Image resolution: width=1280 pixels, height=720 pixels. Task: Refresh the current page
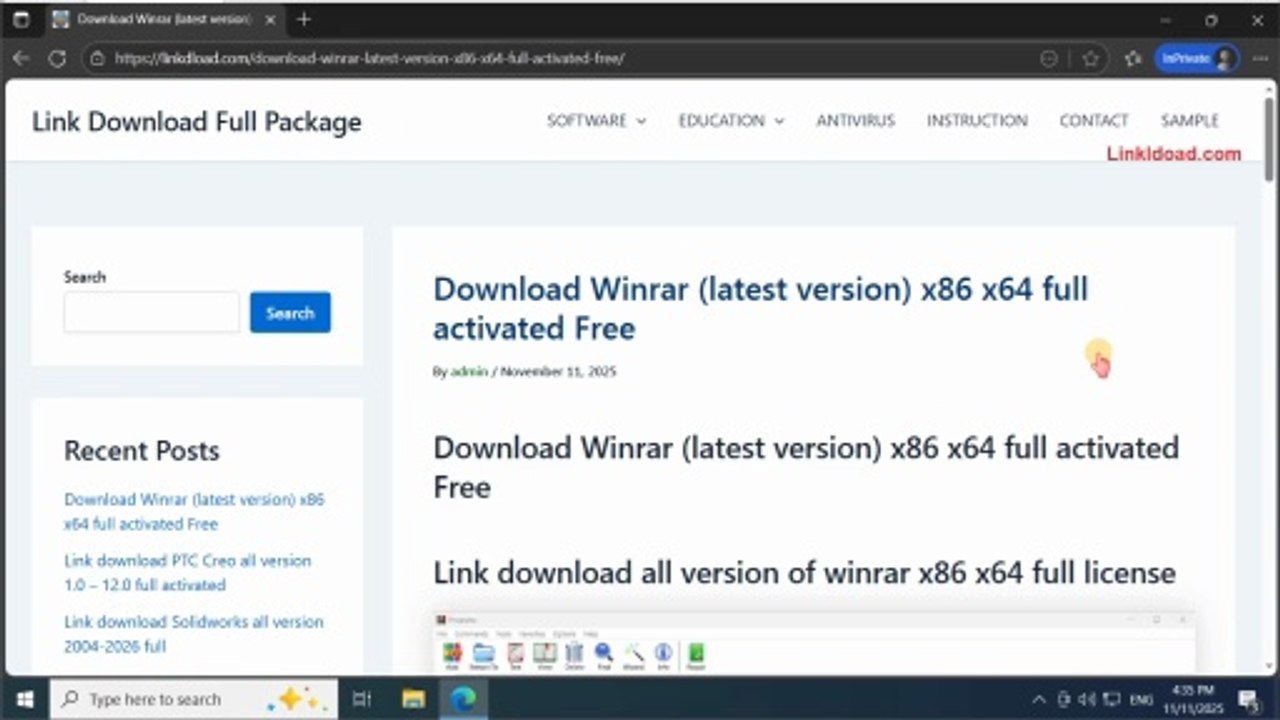pos(57,58)
